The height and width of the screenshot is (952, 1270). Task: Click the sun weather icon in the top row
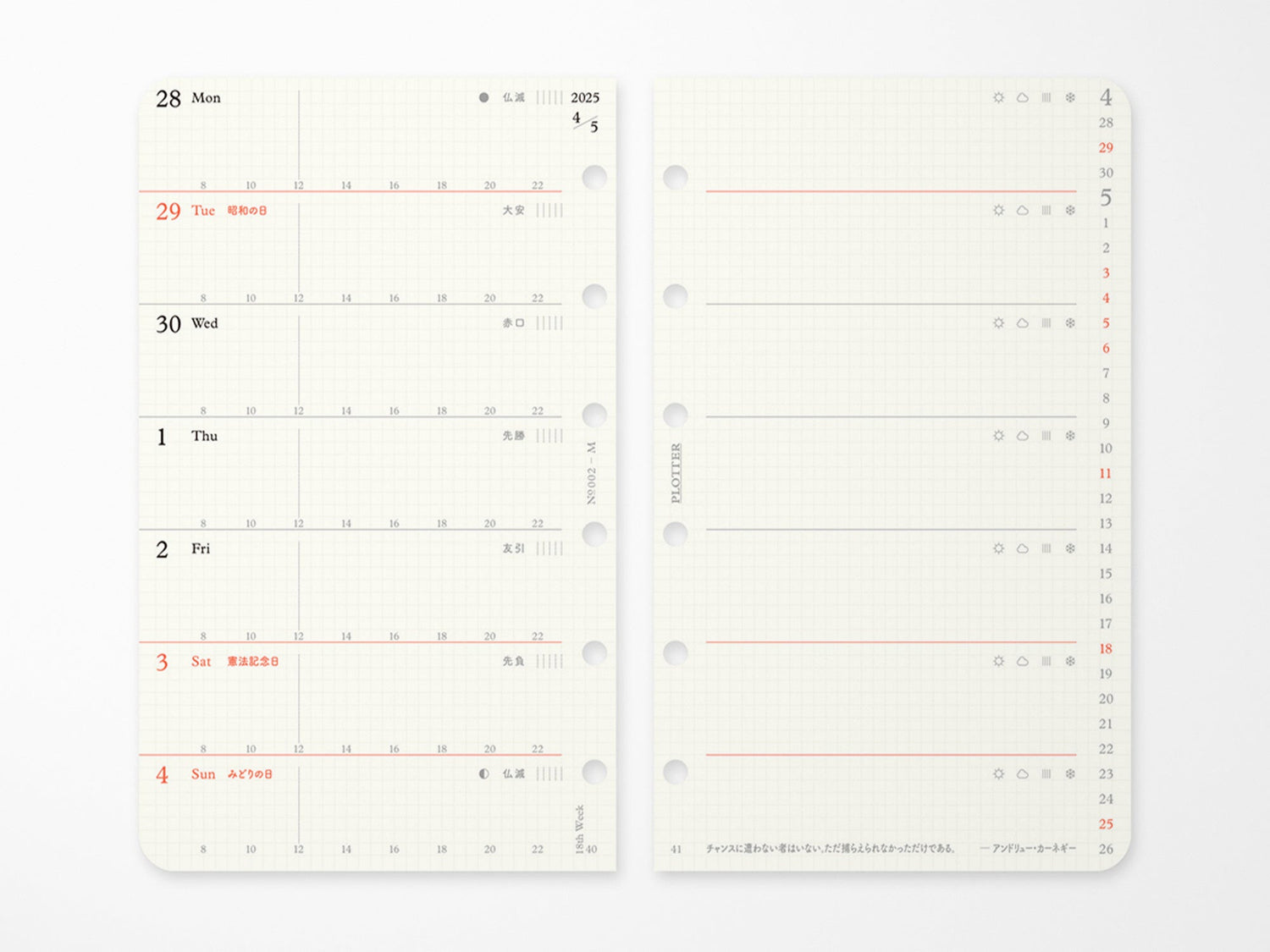click(x=998, y=97)
